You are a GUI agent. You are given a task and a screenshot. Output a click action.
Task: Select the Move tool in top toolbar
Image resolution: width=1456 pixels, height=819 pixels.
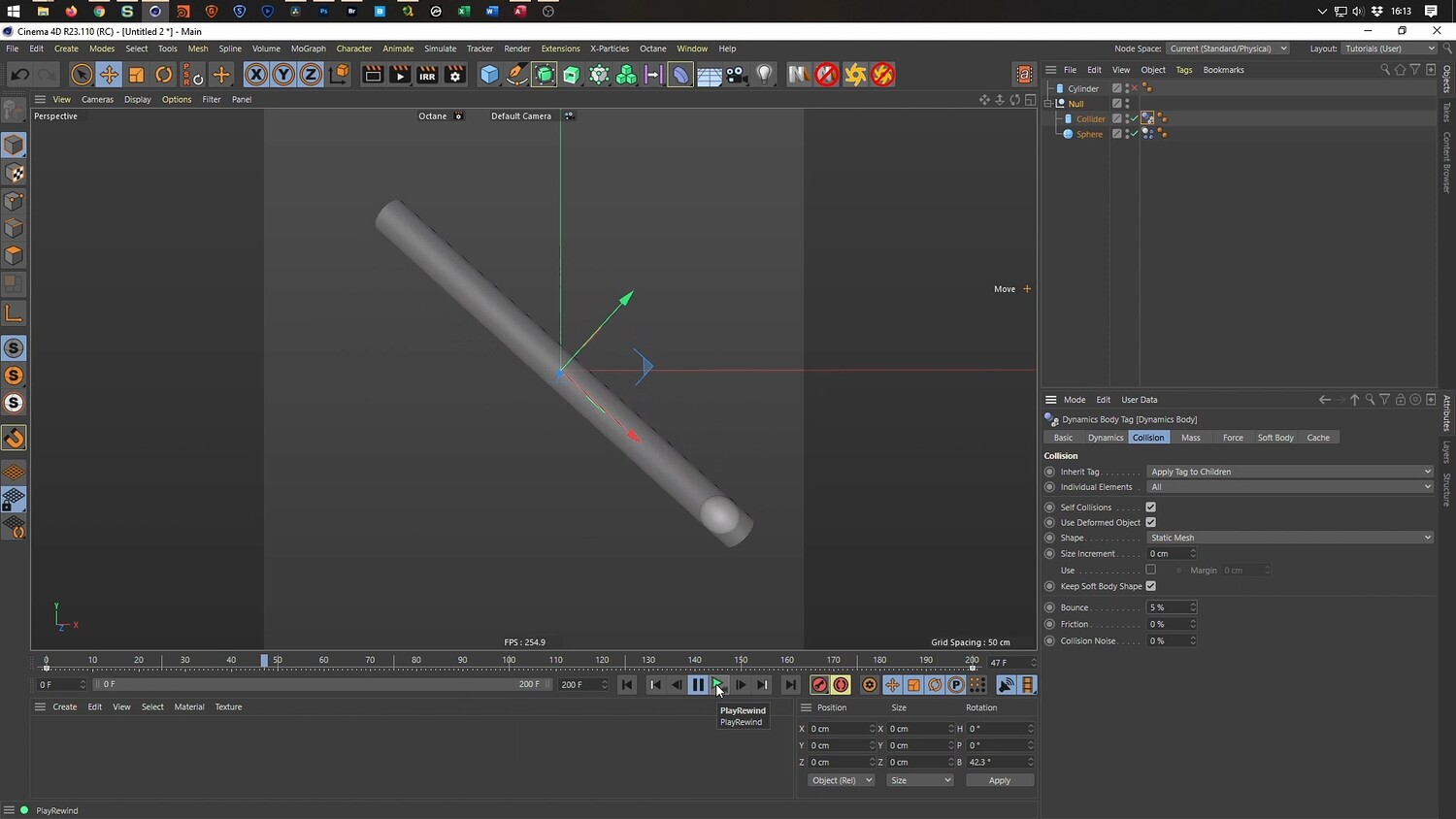point(109,75)
